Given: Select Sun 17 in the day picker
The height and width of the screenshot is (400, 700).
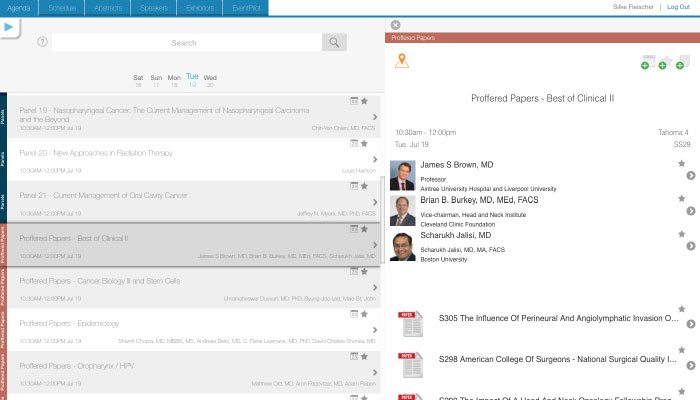Looking at the screenshot, I should 156,81.
